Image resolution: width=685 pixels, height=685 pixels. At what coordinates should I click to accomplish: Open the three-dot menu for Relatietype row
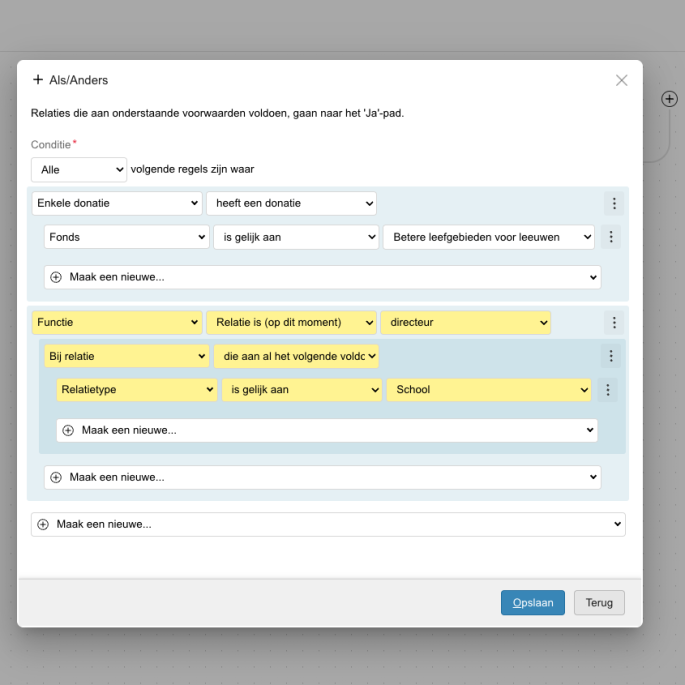point(607,390)
